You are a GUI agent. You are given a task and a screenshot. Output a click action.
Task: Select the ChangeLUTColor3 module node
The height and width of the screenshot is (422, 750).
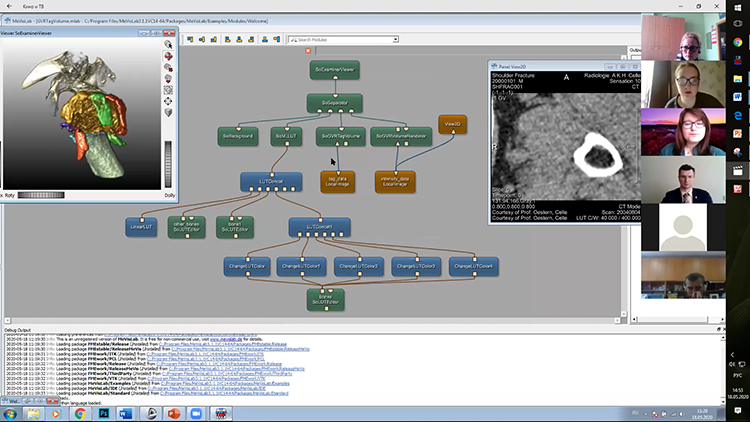point(416,267)
